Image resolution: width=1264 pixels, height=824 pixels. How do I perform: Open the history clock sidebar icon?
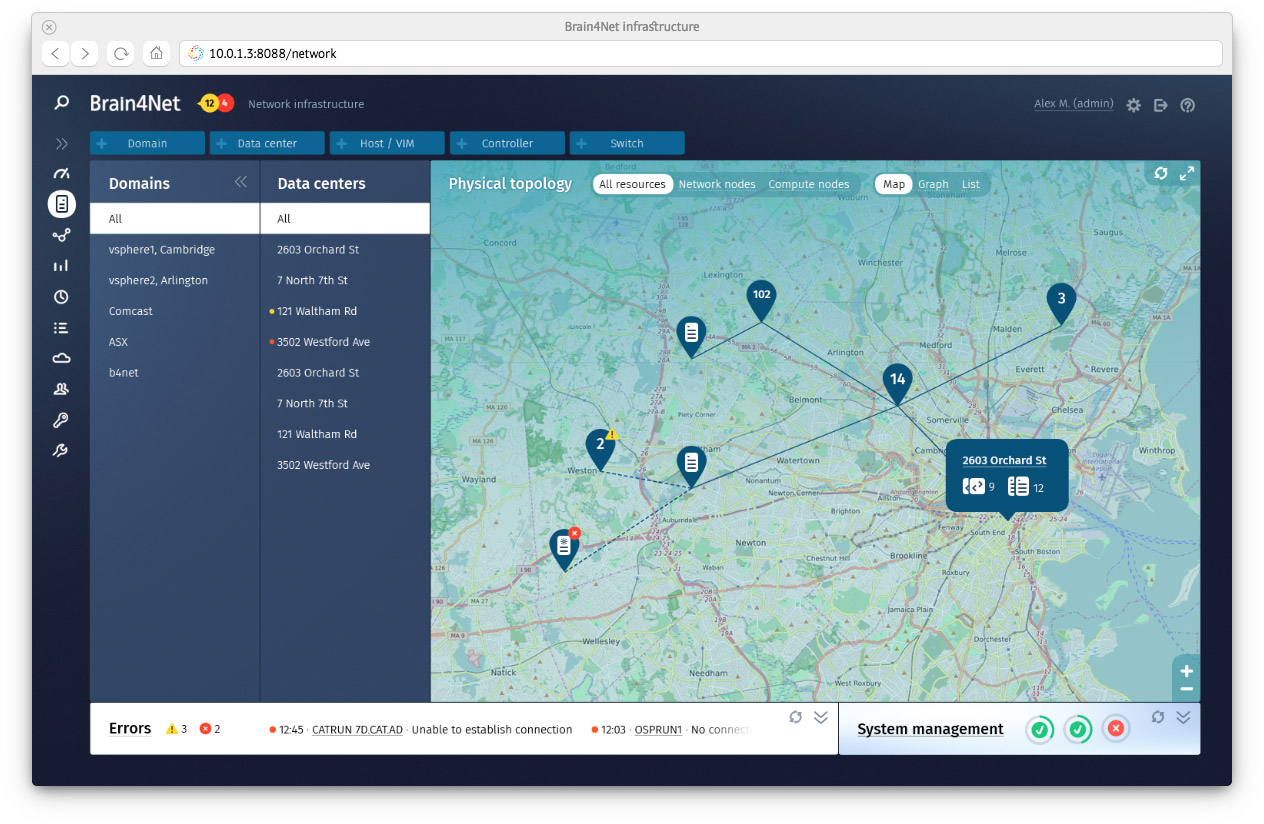click(62, 297)
